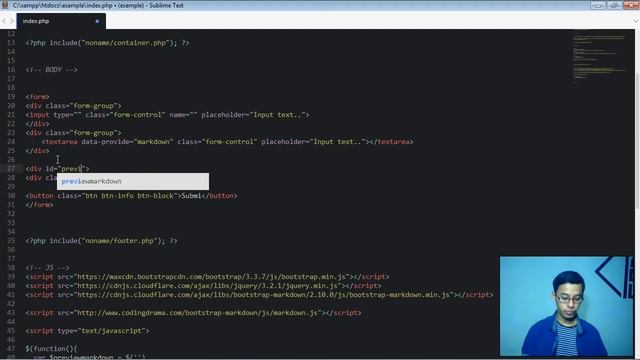Choose previewmarkdown autocomplete suggestion
This screenshot has width=640, height=360.
[x=133, y=181]
